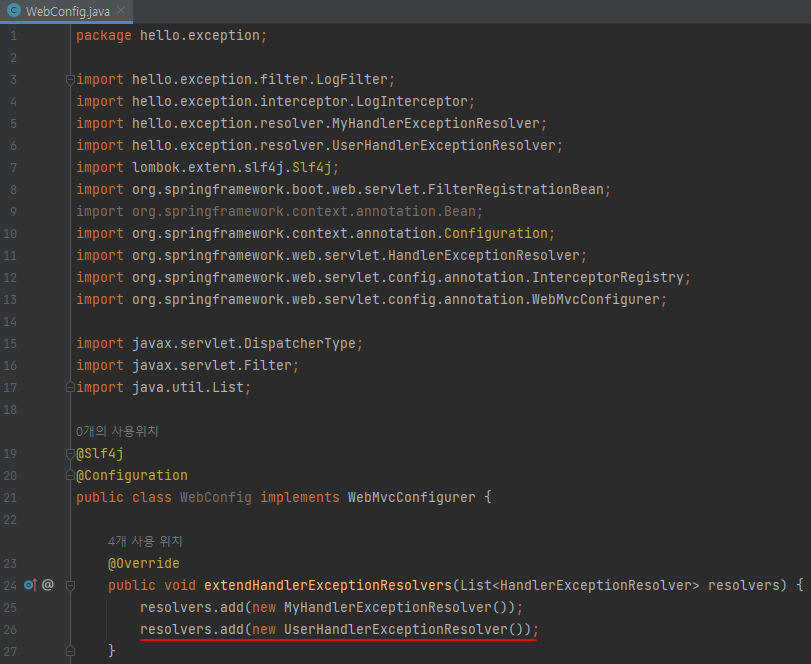Click the 'resolvers' parameter name on line 24
Image resolution: width=811 pixels, height=664 pixels.
click(743, 585)
